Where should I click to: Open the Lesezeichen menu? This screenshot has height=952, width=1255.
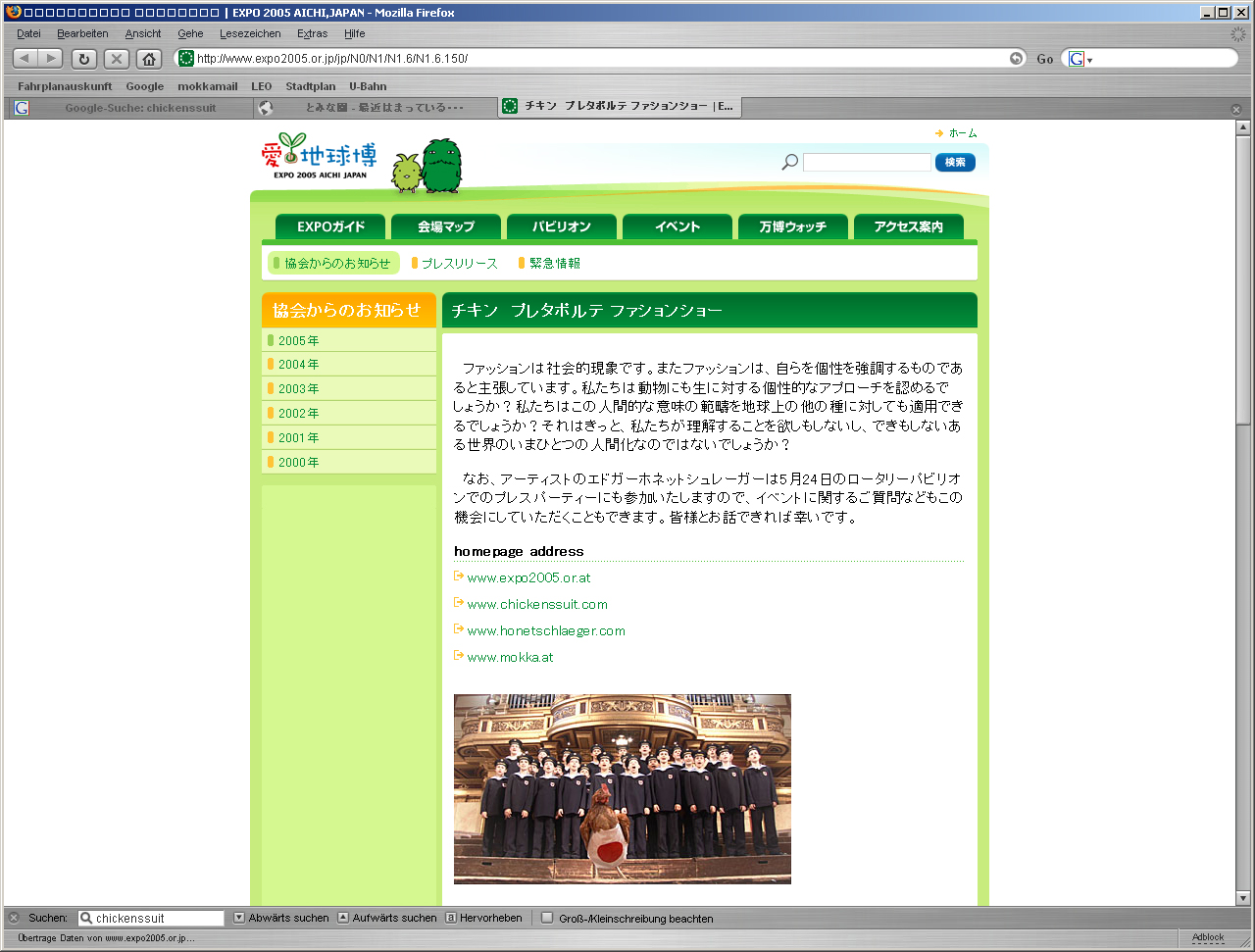tap(250, 33)
